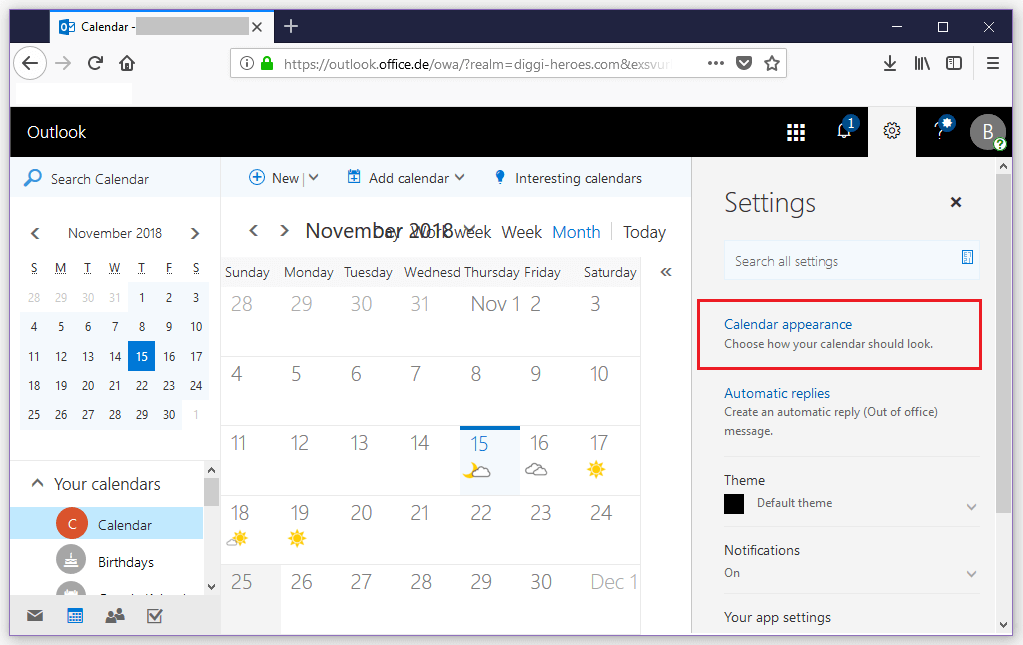1023x645 pixels.
Task: Switch to Work week view
Action: (x=449, y=232)
